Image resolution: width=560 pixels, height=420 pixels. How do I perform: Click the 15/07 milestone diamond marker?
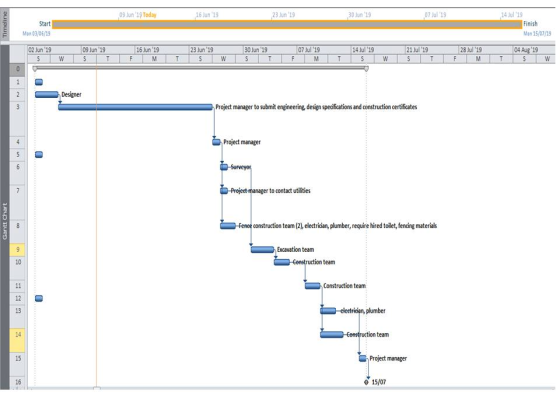pos(366,382)
